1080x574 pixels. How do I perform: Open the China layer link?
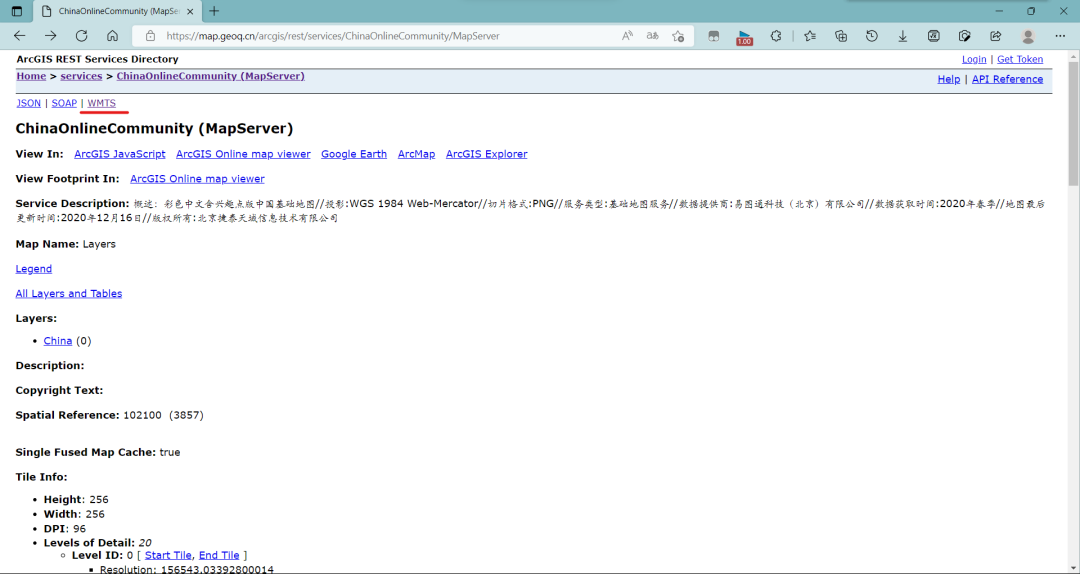coord(58,341)
